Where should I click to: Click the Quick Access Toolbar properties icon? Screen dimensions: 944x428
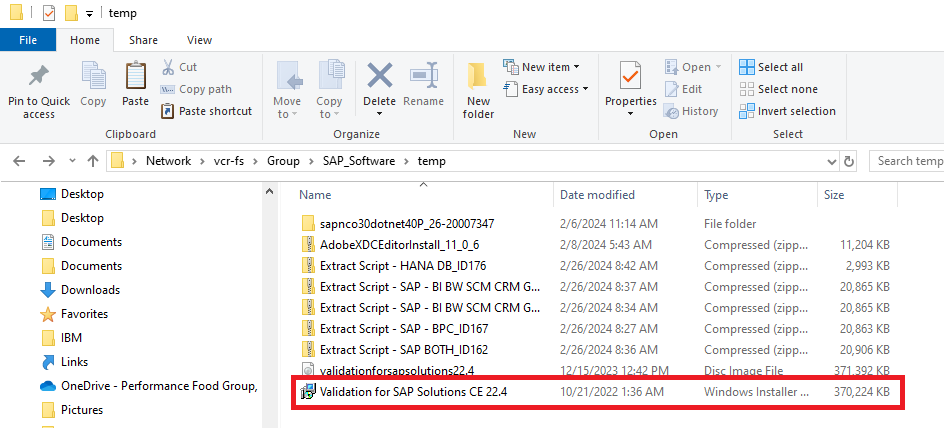pyautogui.click(x=49, y=13)
